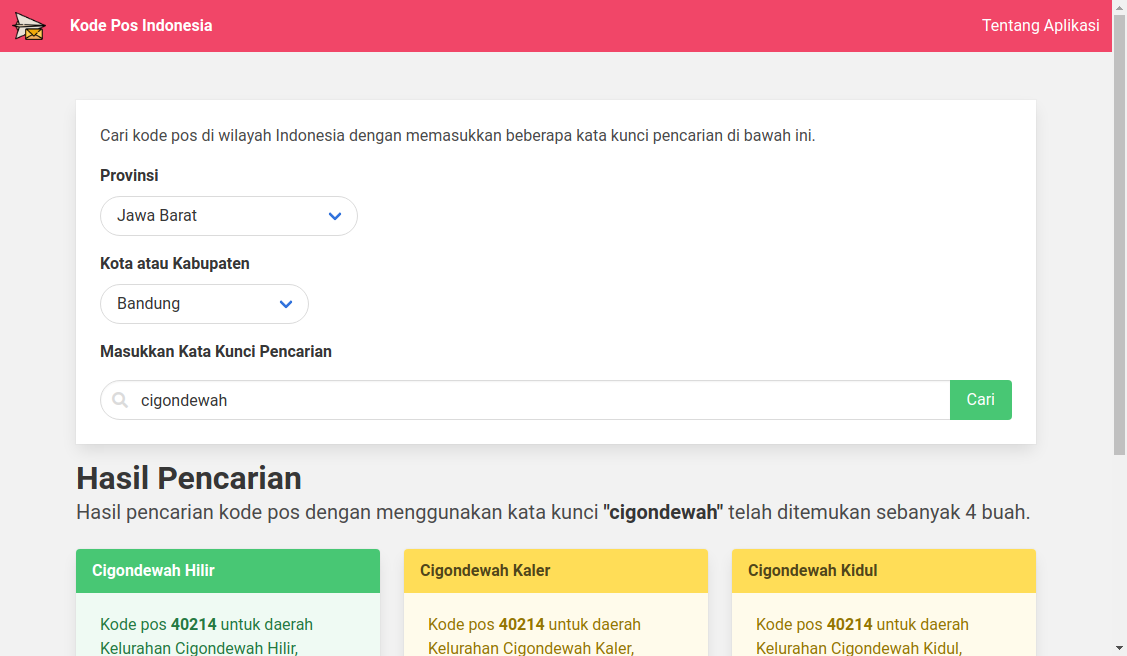Click the Hasil Pencarian heading text
1127x656 pixels.
point(188,479)
